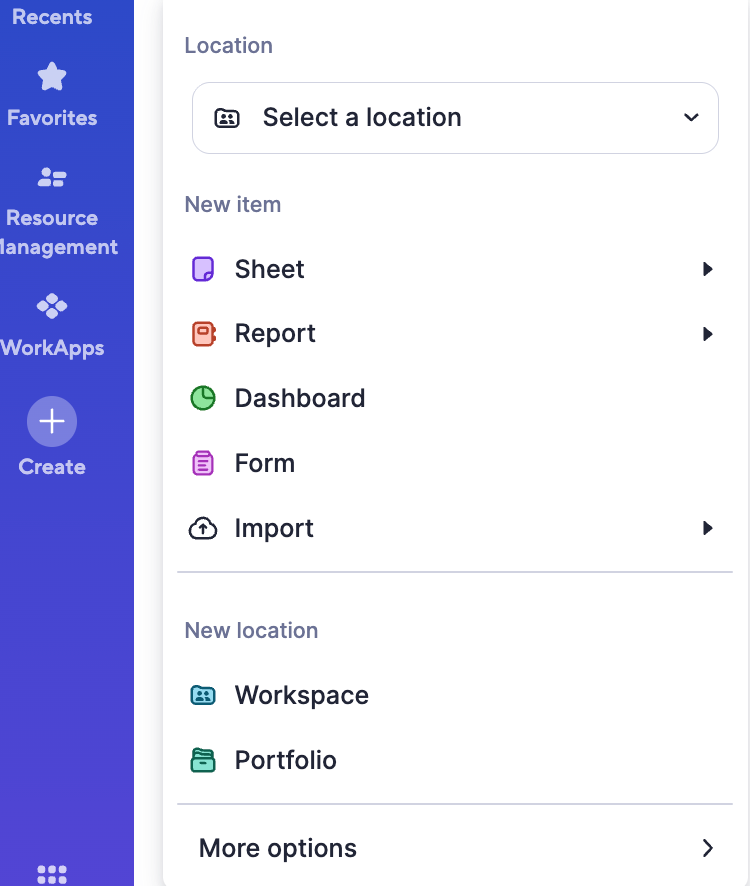Viewport: 750px width, 886px height.
Task: Click the Resource Management label
Action: point(57,233)
